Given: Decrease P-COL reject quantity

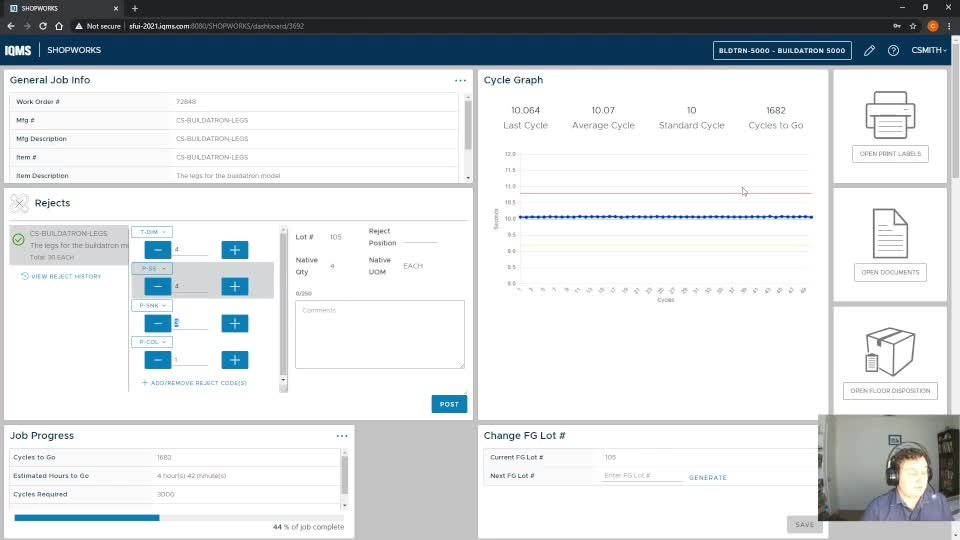Looking at the screenshot, I should 158,360.
